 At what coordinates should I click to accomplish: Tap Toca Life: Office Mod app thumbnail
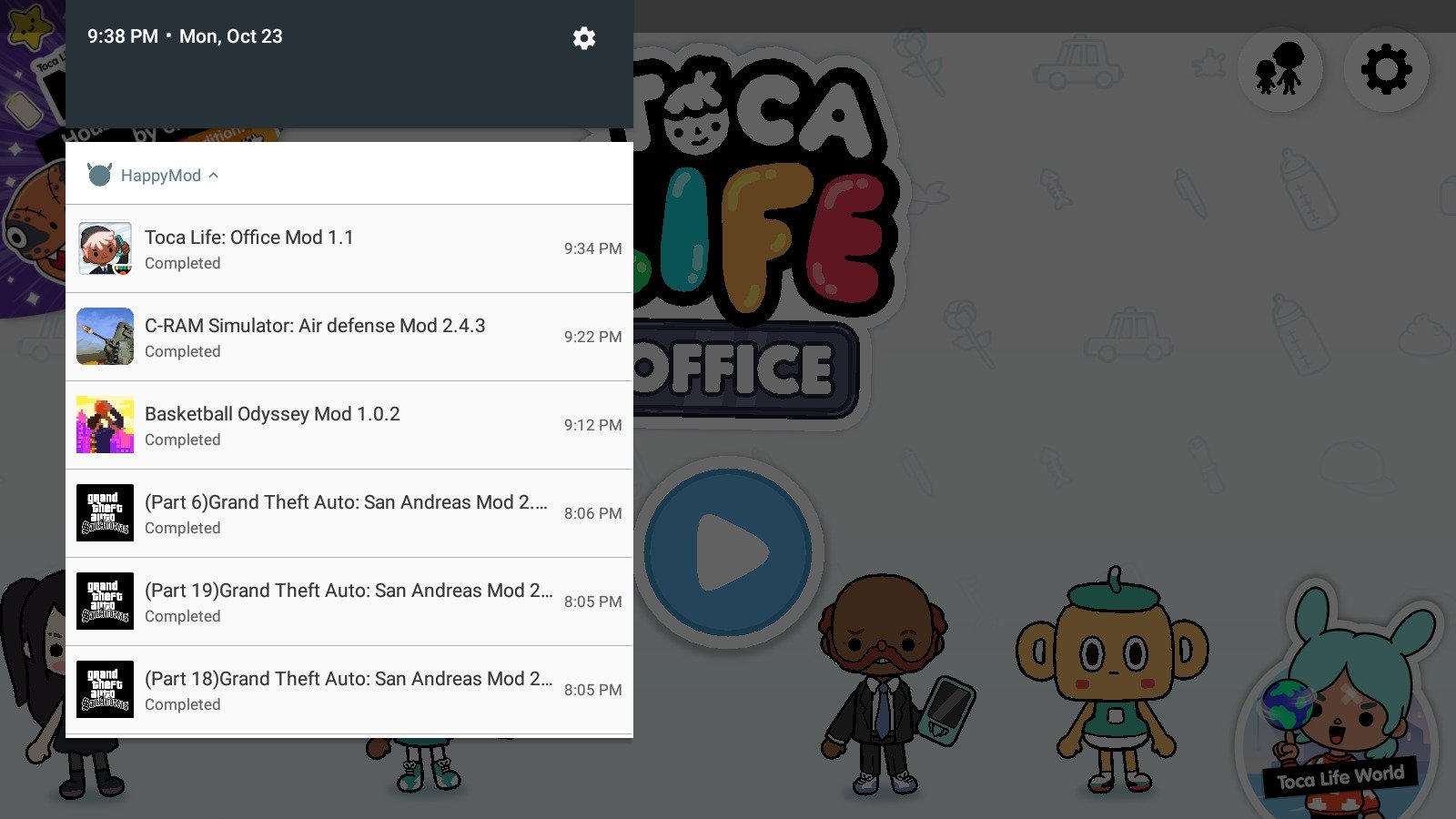(105, 248)
